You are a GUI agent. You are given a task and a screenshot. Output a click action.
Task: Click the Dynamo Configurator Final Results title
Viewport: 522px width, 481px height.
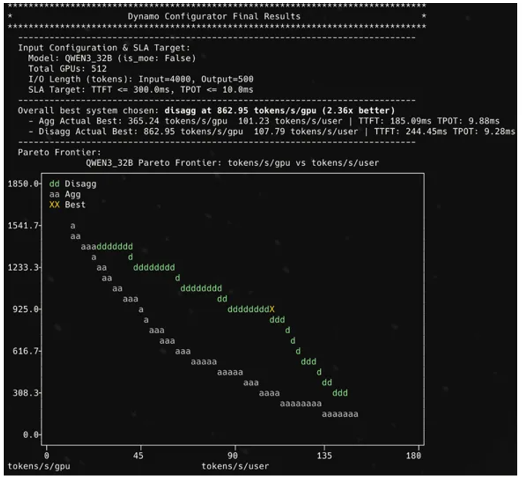click(214, 16)
